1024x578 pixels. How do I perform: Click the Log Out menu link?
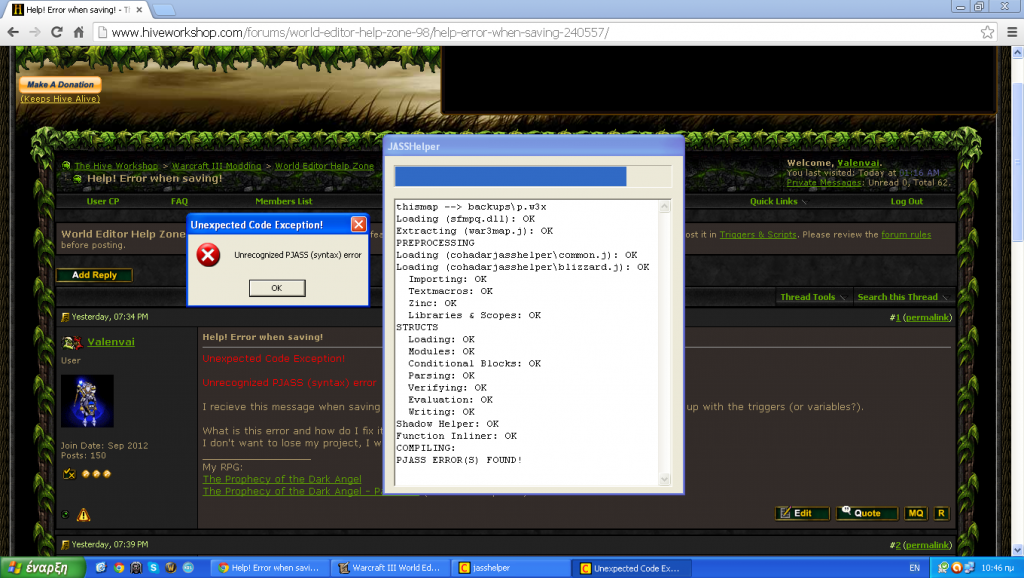(906, 201)
